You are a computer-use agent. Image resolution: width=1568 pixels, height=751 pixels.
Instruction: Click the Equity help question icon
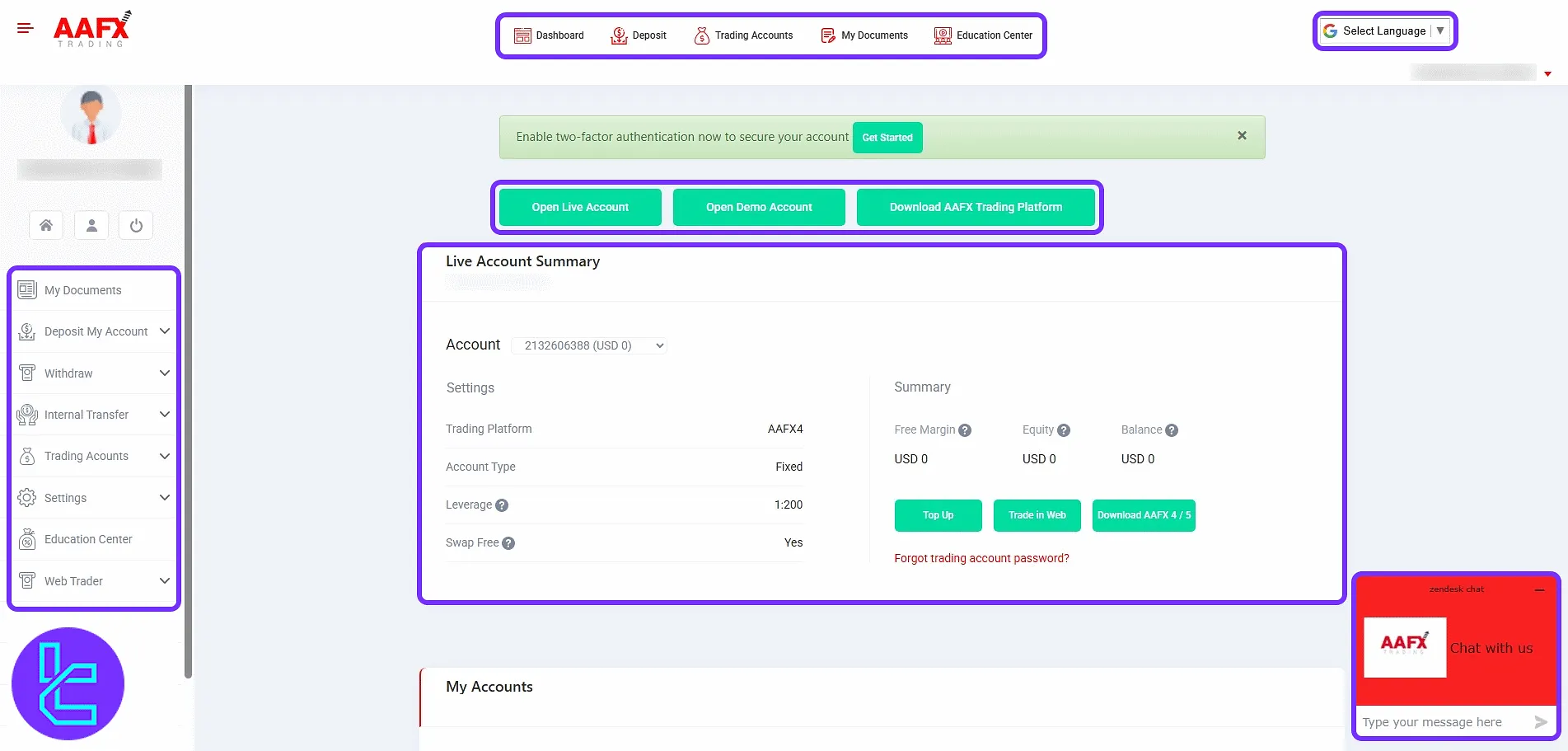point(1064,430)
